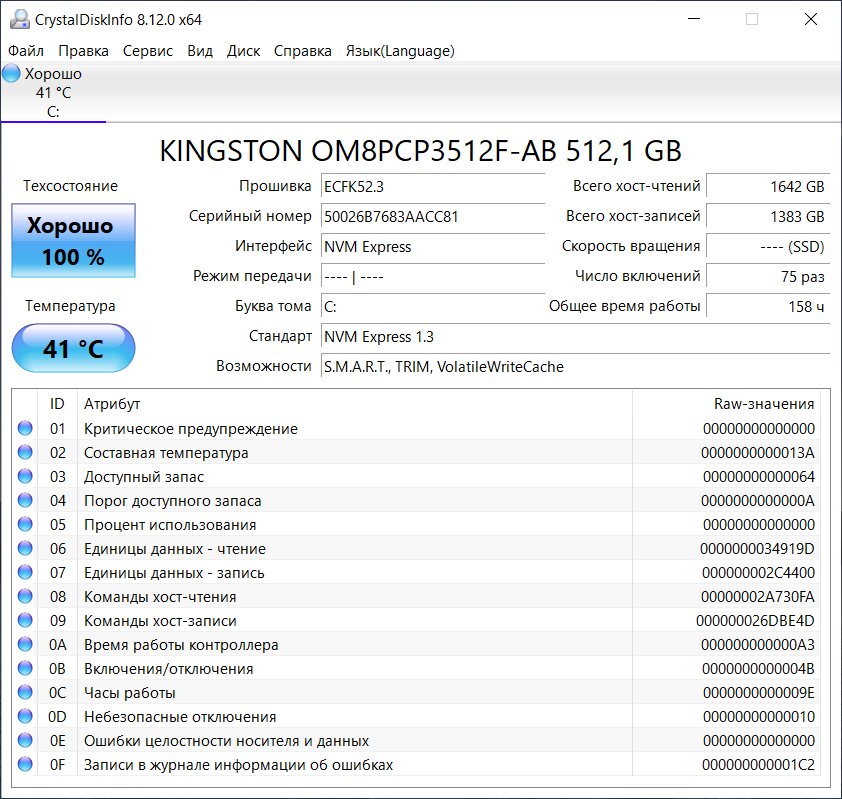Click the ID column header

[x=57, y=404]
